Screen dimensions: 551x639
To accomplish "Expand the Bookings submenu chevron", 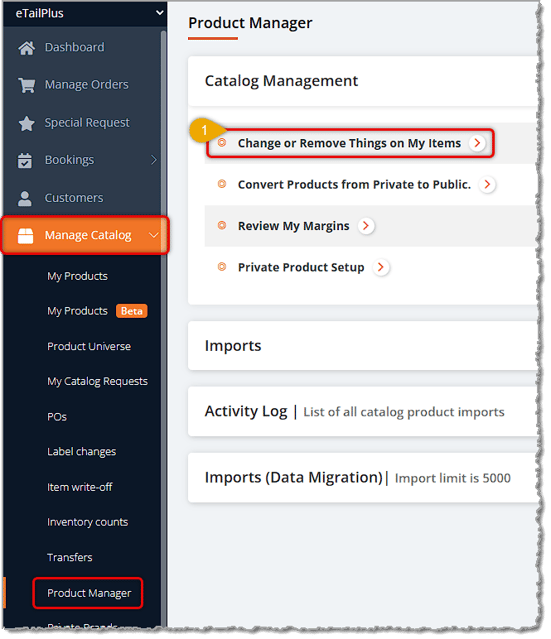I will coord(154,160).
